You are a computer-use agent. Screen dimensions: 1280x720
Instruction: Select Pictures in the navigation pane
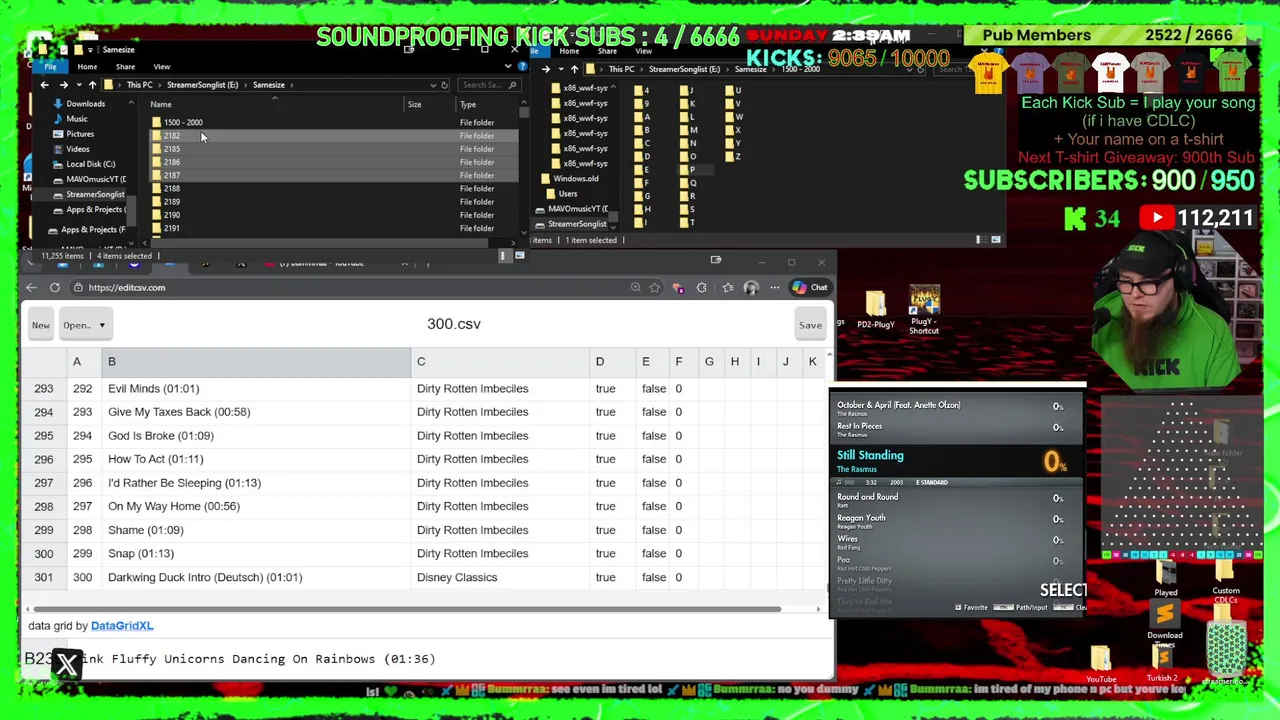pyautogui.click(x=80, y=134)
